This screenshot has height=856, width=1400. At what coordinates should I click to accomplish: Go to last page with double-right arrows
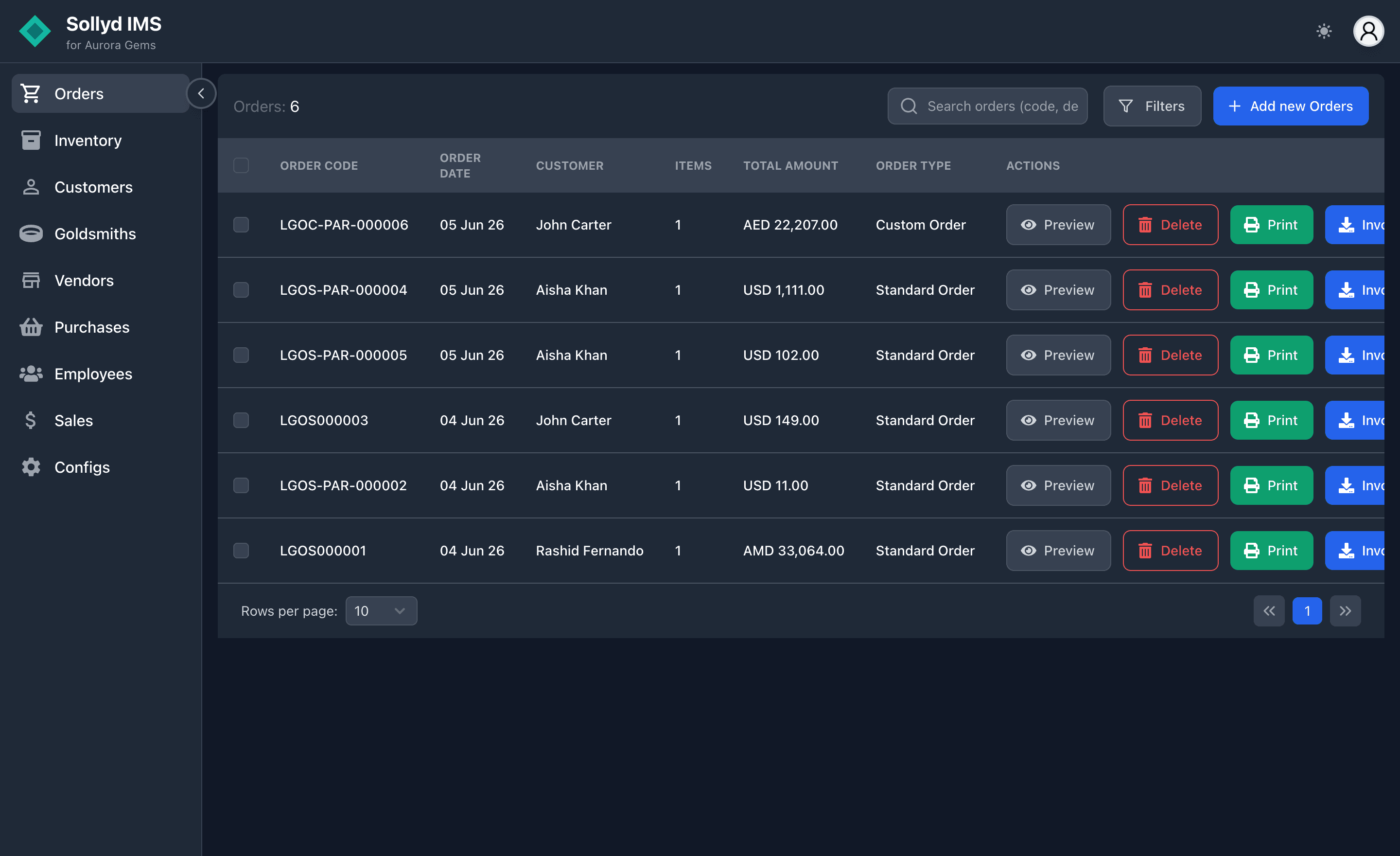[1345, 611]
